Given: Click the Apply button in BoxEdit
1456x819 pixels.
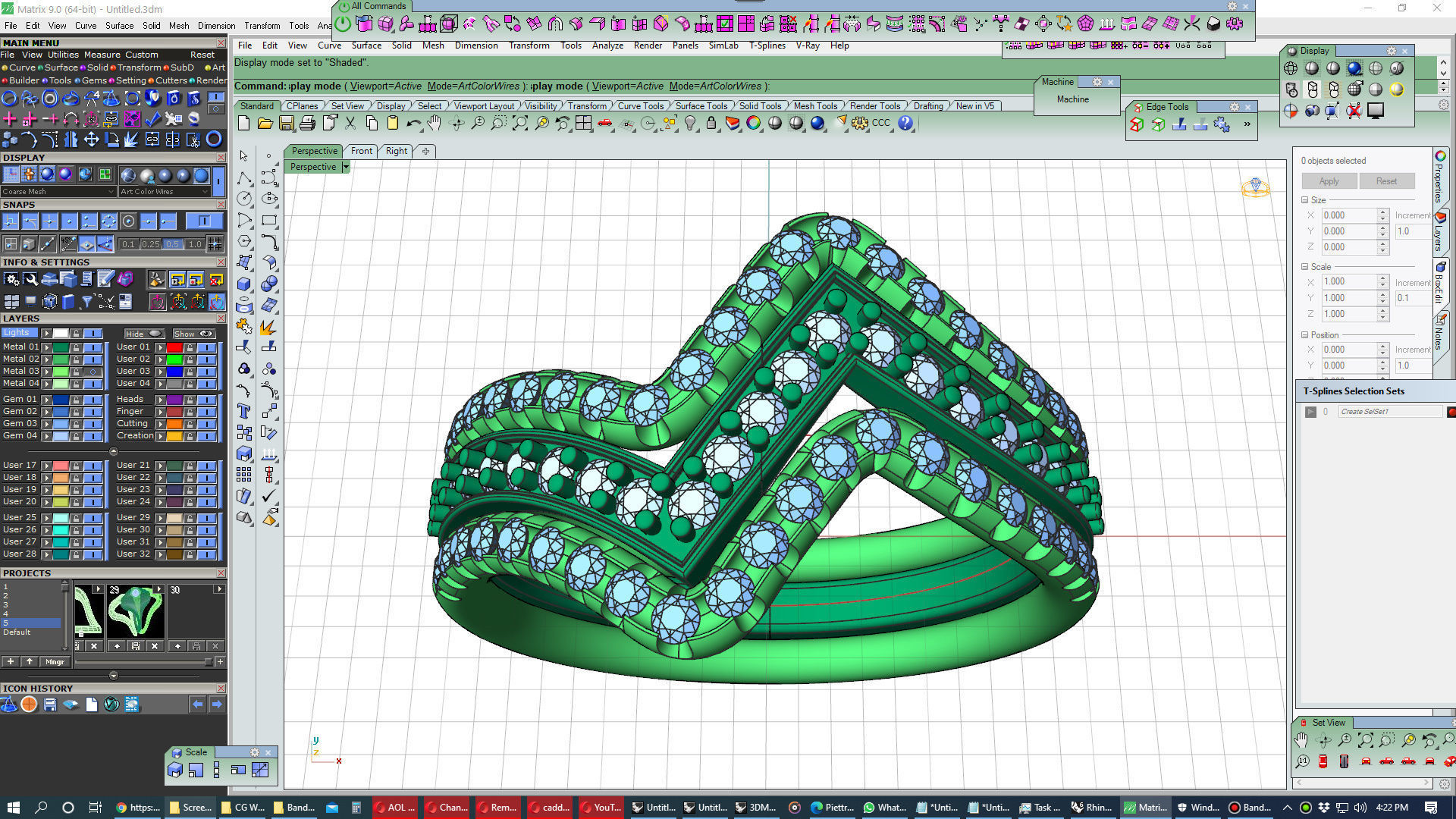Looking at the screenshot, I should pyautogui.click(x=1329, y=181).
